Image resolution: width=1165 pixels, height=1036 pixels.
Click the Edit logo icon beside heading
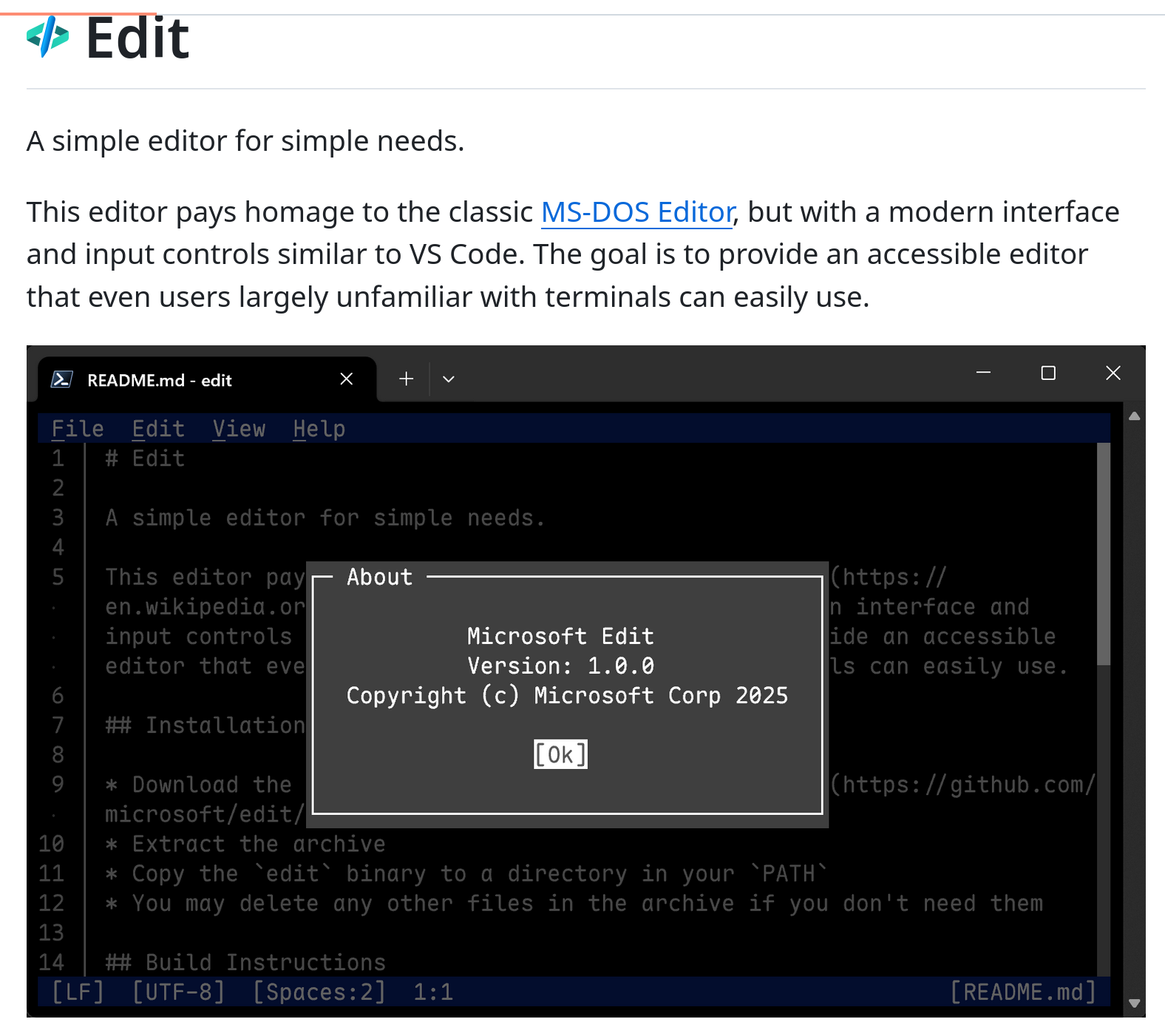point(48,37)
